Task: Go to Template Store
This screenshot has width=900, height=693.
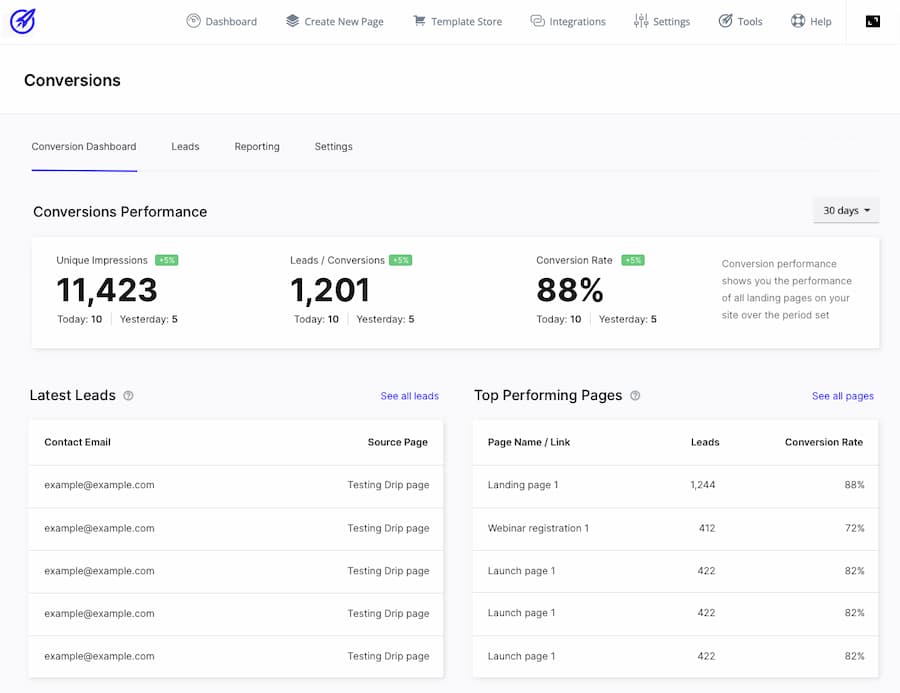Action: pyautogui.click(x=467, y=22)
